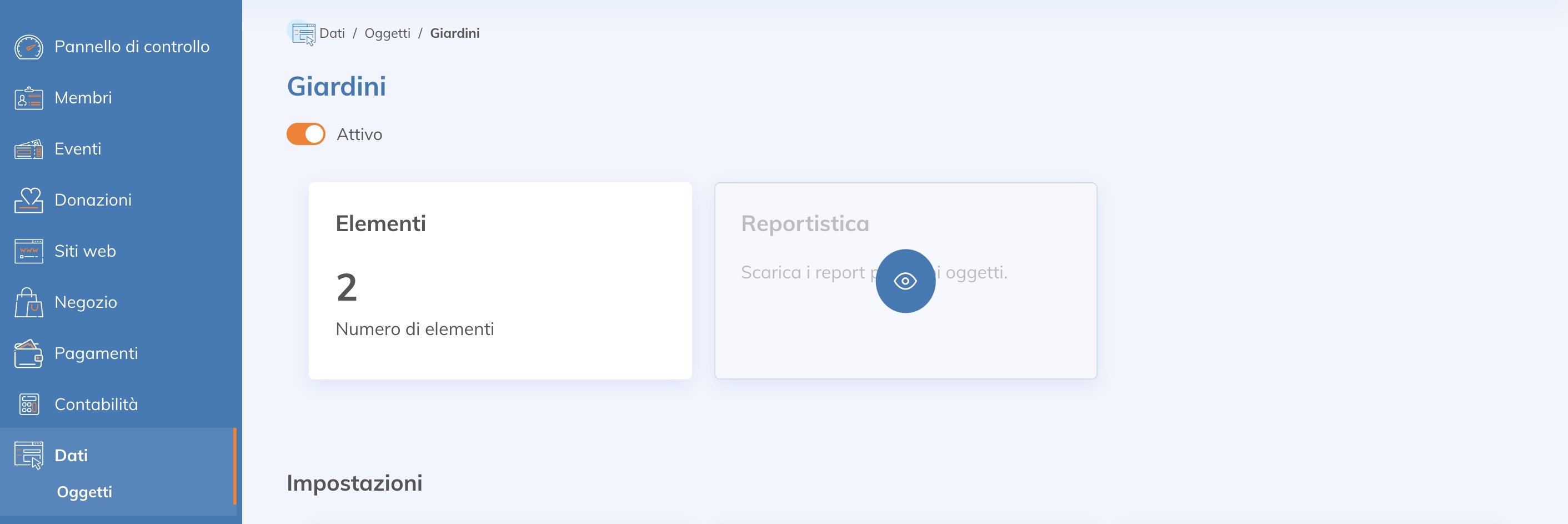Click the Giardini breadcrumb text
This screenshot has height=524, width=1568.
[x=455, y=33]
